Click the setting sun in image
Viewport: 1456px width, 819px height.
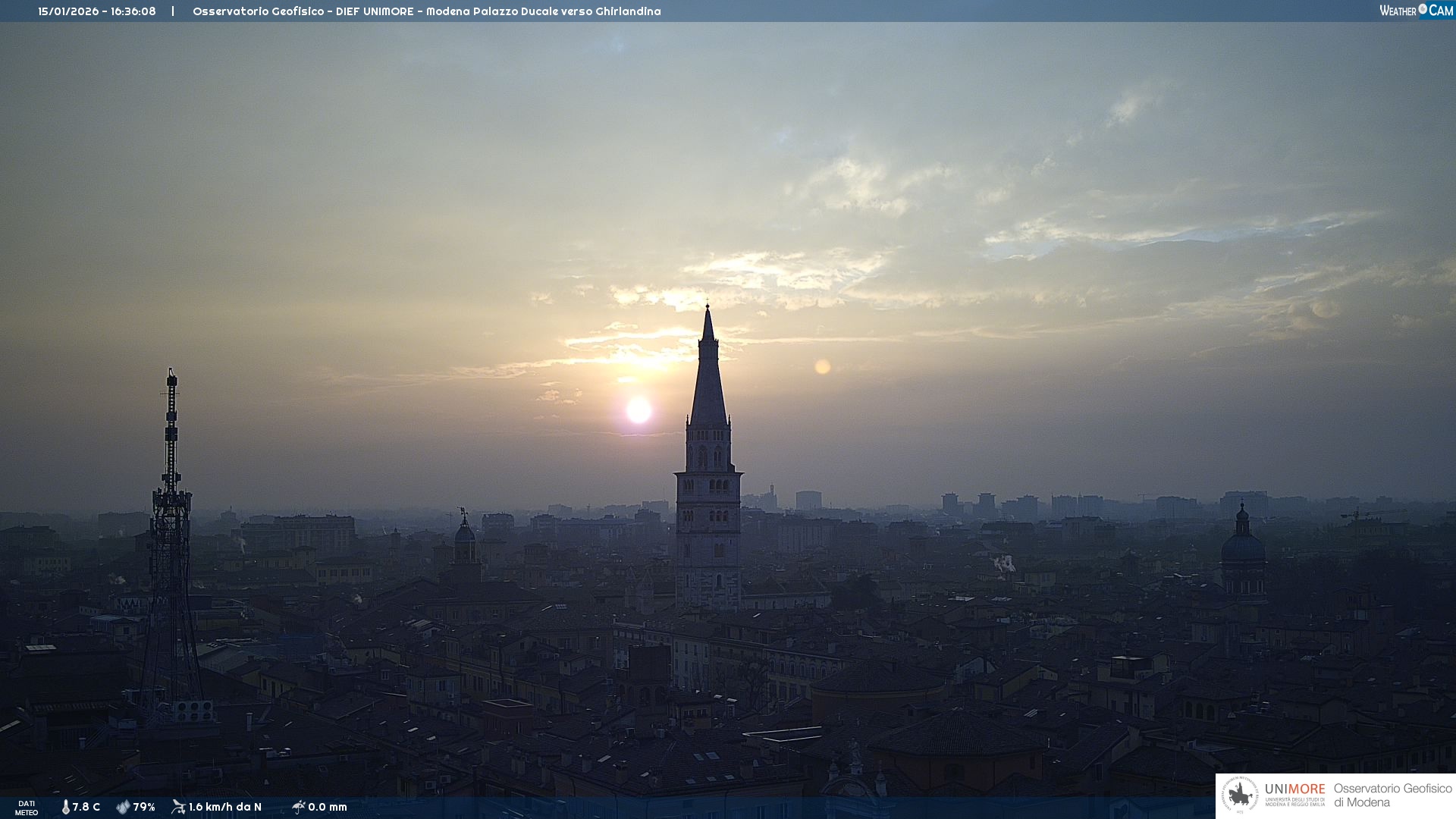639,410
